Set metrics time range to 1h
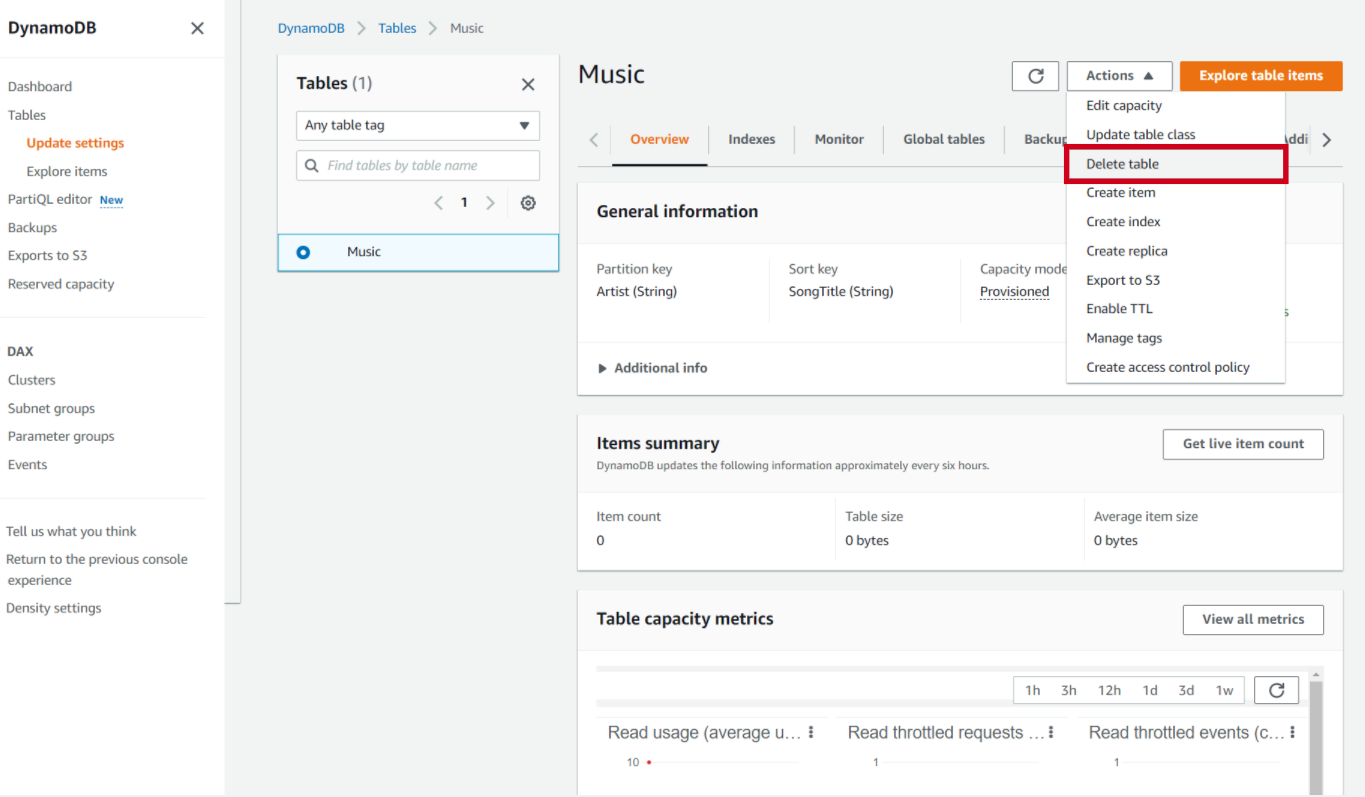 (x=1033, y=690)
